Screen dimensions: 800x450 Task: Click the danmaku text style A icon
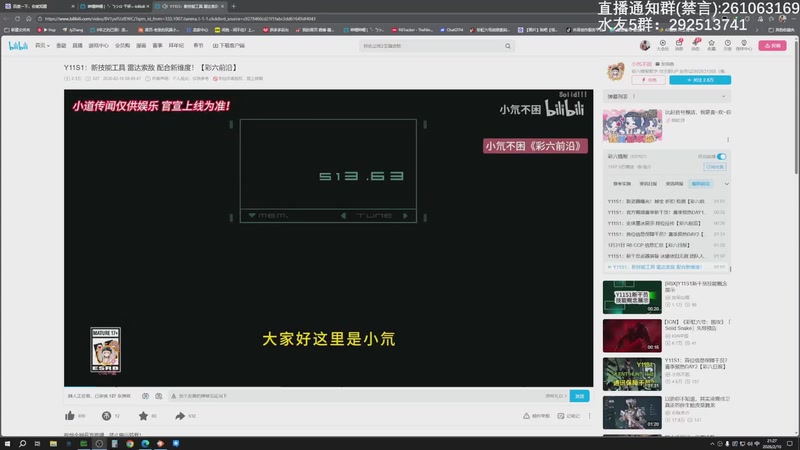[x=173, y=396]
